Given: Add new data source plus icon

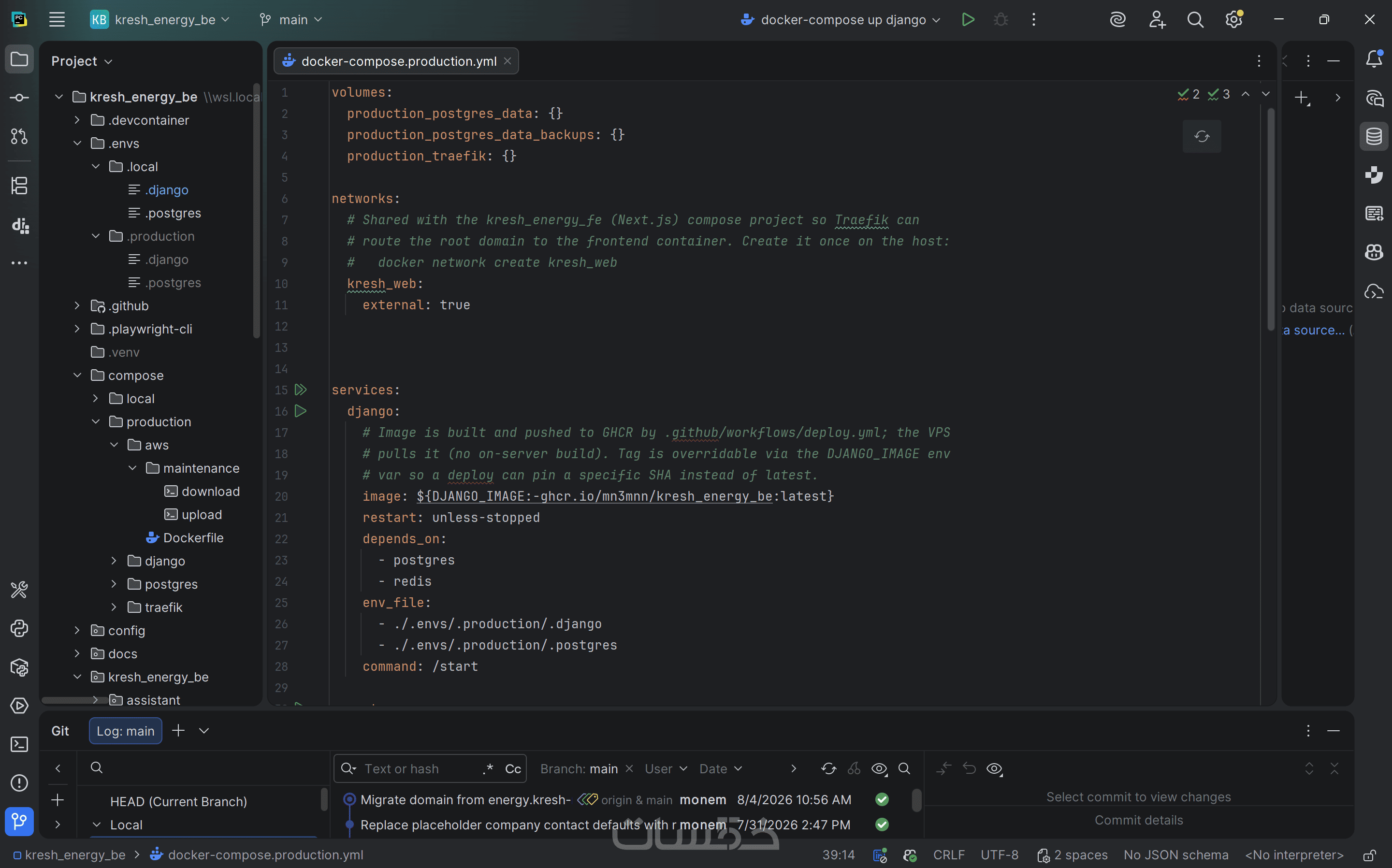Looking at the screenshot, I should click(1302, 98).
